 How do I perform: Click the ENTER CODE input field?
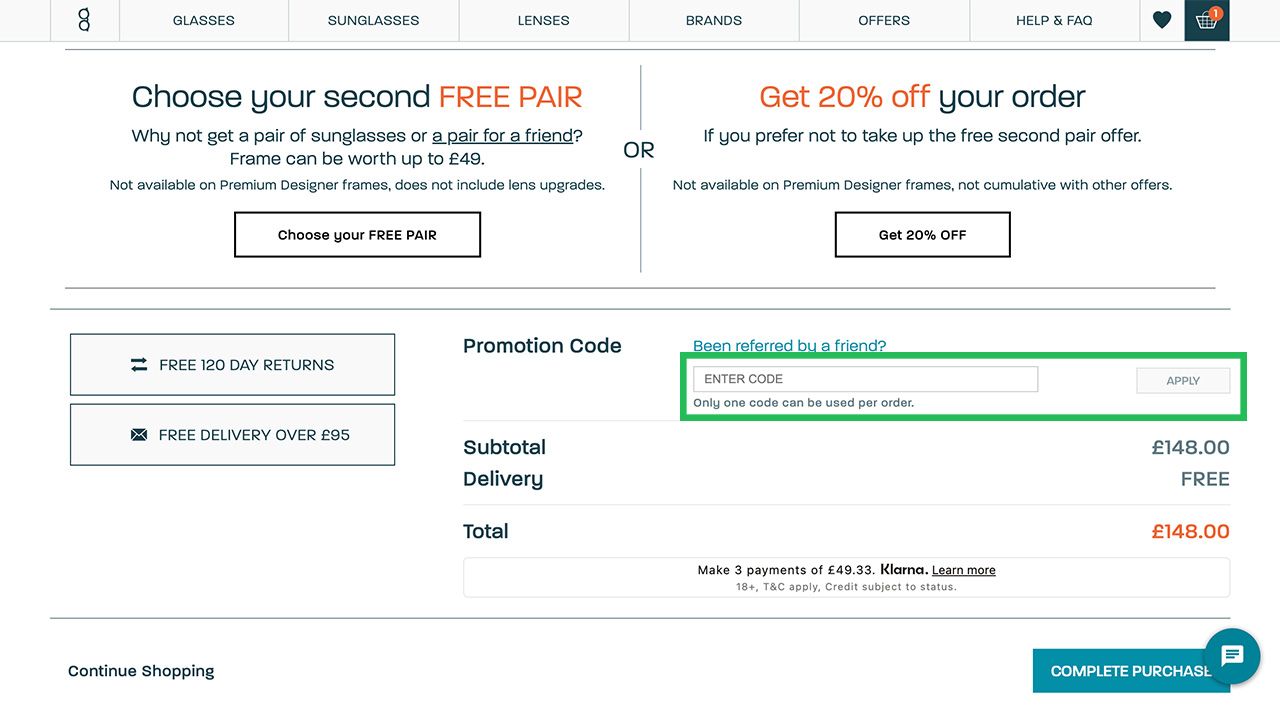[x=865, y=379]
